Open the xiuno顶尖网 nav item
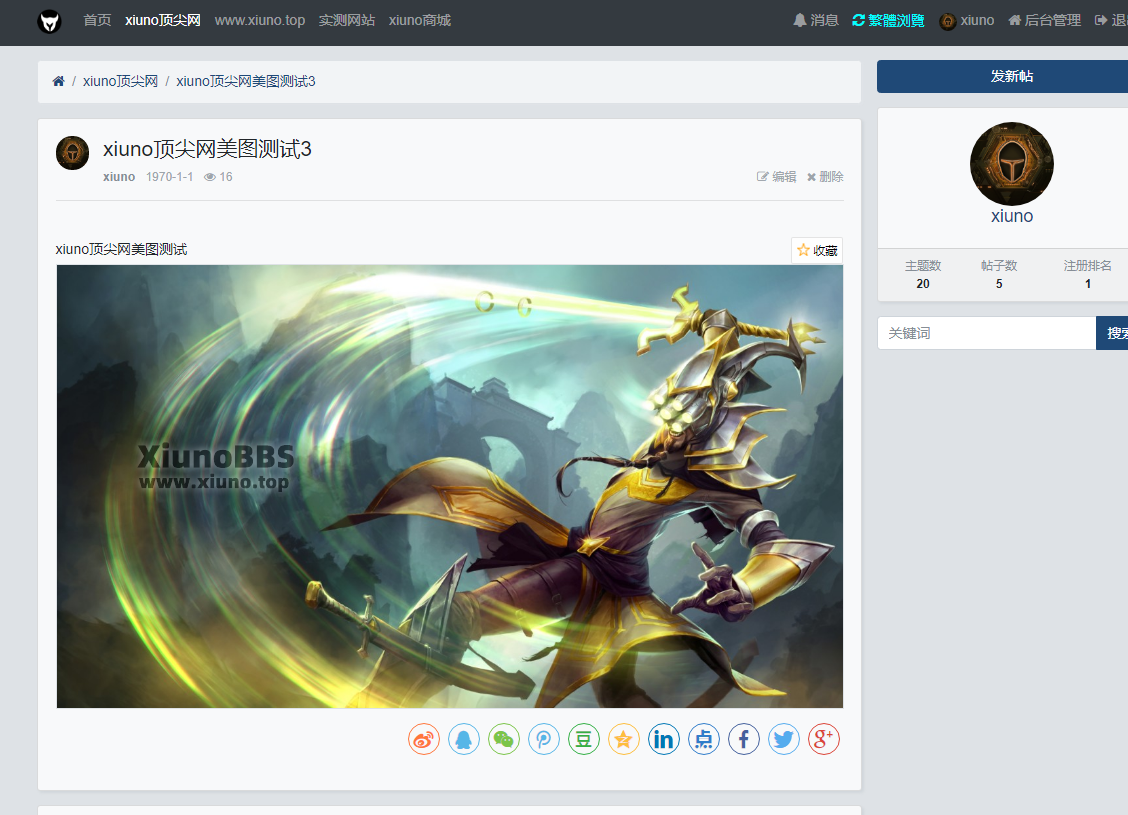Image resolution: width=1128 pixels, height=815 pixels. pyautogui.click(x=163, y=20)
